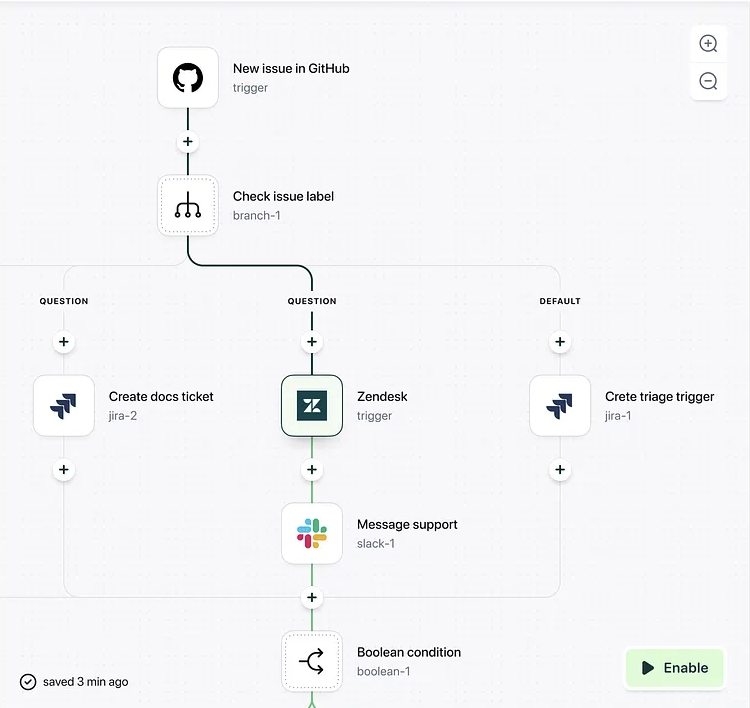Click the GitHub trigger node icon
Viewport: 750px width, 708px height.
tap(188, 78)
